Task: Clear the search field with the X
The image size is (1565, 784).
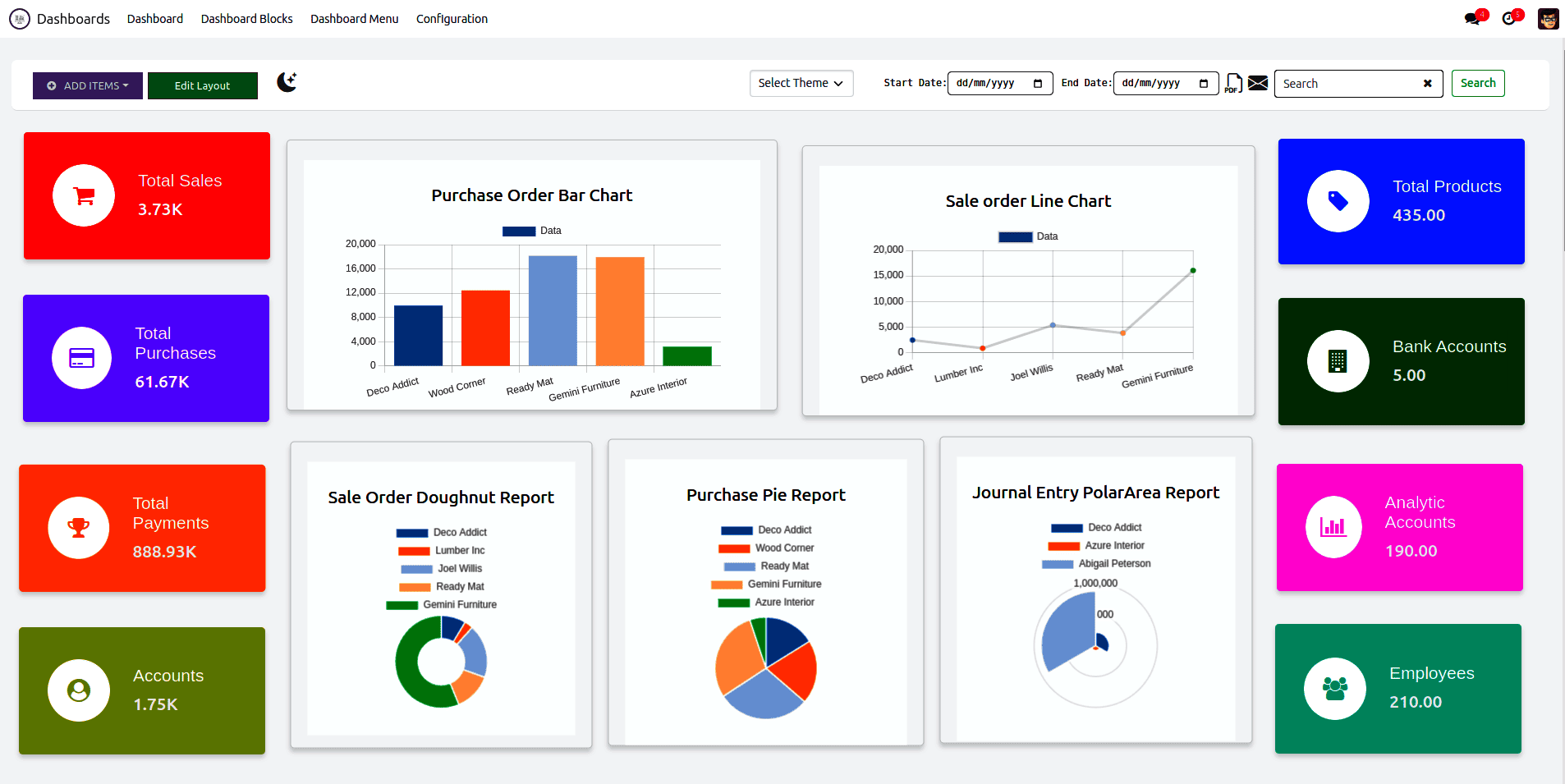Action: (1428, 83)
